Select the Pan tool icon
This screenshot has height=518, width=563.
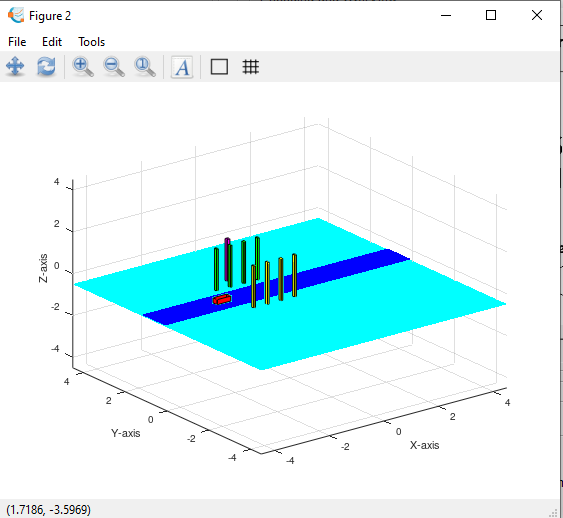pyautogui.click(x=15, y=66)
